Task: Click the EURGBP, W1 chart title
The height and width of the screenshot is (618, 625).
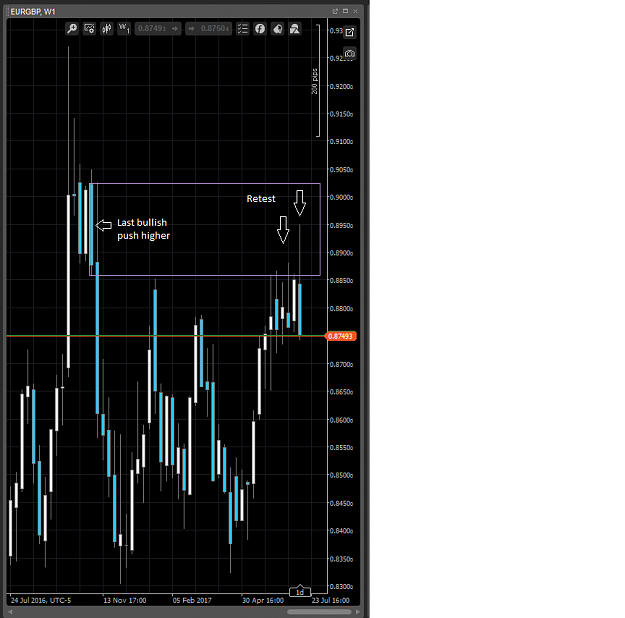Action: pyautogui.click(x=33, y=12)
